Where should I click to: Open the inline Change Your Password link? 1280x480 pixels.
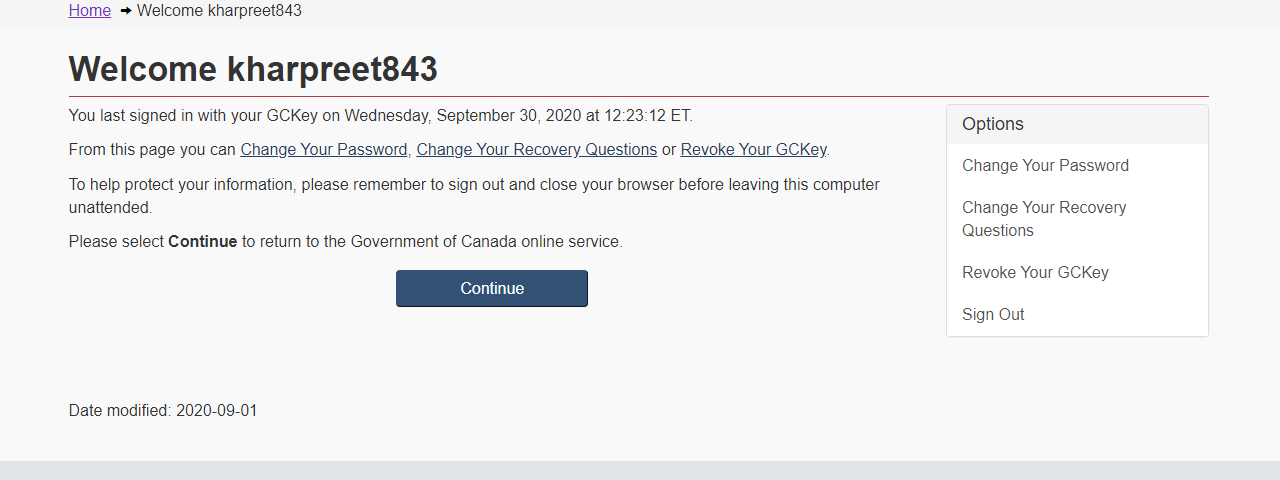(324, 150)
